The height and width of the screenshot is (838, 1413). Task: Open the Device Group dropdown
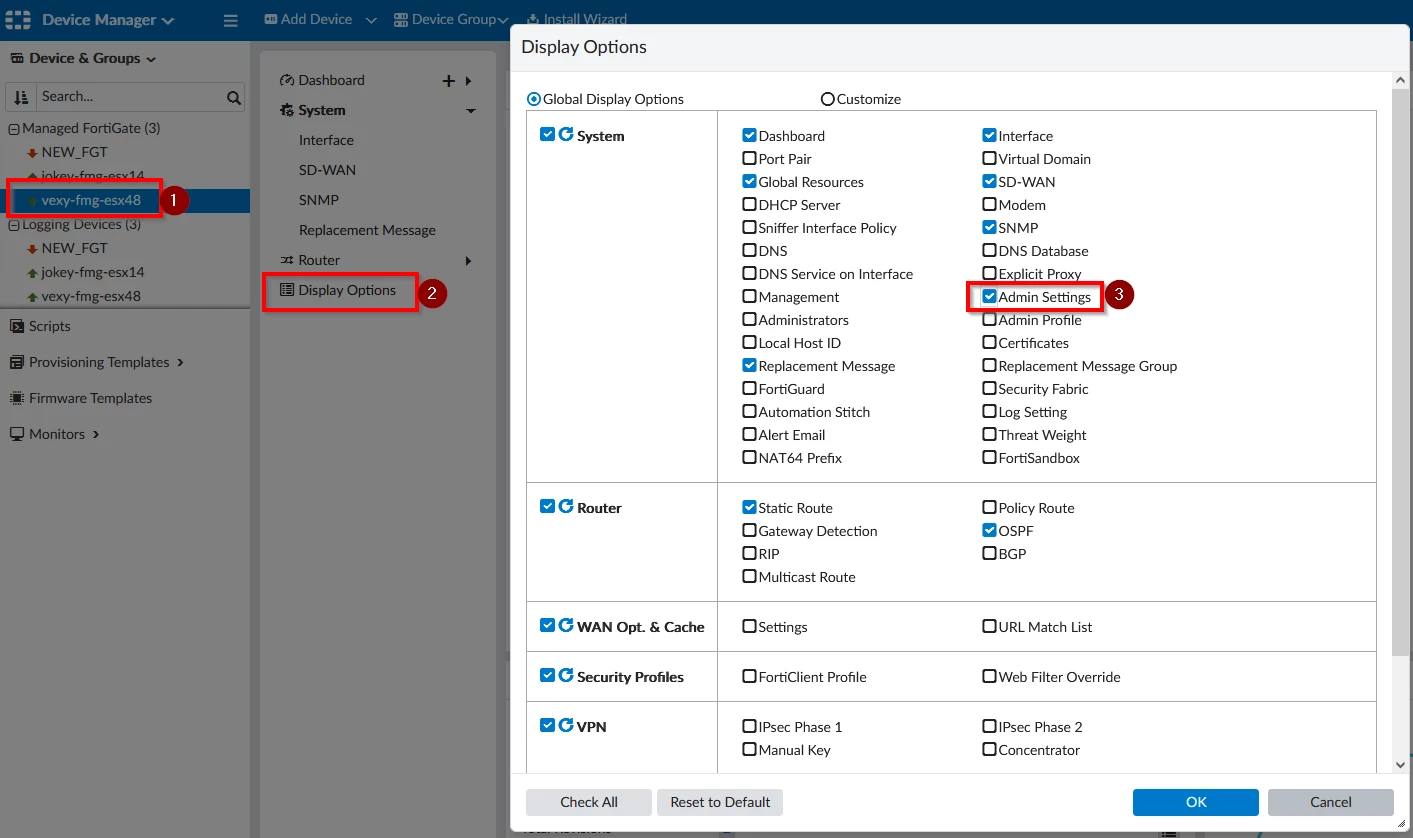(x=502, y=20)
